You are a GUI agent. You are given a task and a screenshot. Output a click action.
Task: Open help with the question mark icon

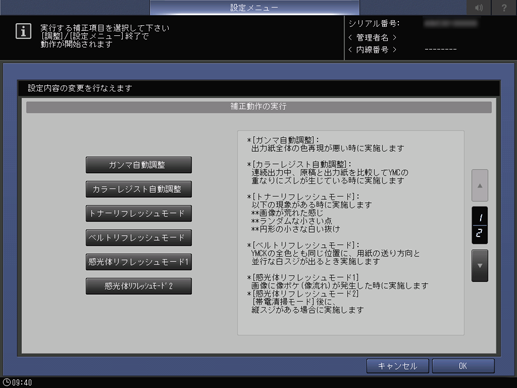point(504,7)
